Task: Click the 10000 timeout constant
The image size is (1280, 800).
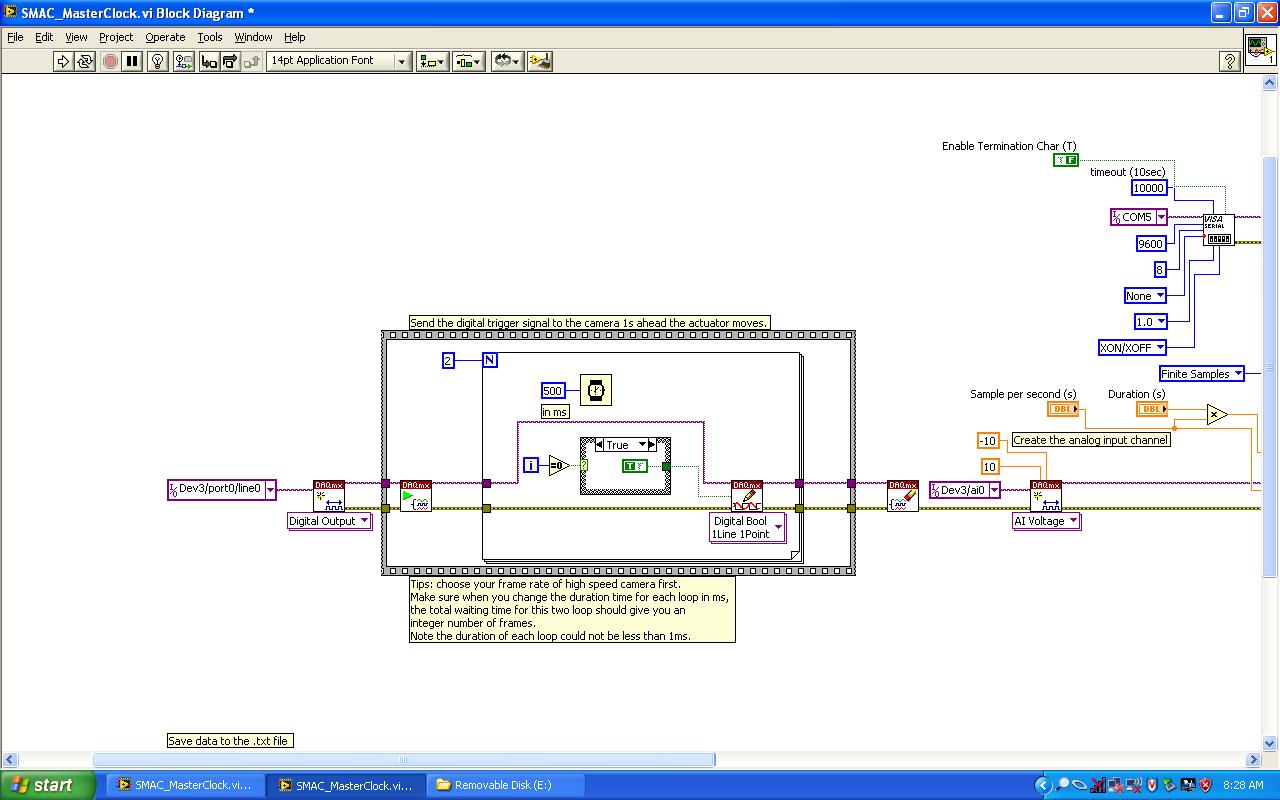Action: click(1149, 188)
